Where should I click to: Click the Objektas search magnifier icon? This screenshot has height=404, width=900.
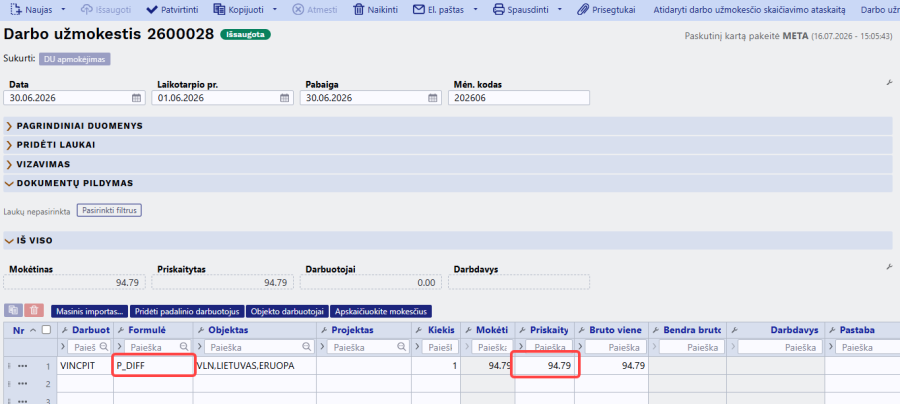[x=307, y=347]
